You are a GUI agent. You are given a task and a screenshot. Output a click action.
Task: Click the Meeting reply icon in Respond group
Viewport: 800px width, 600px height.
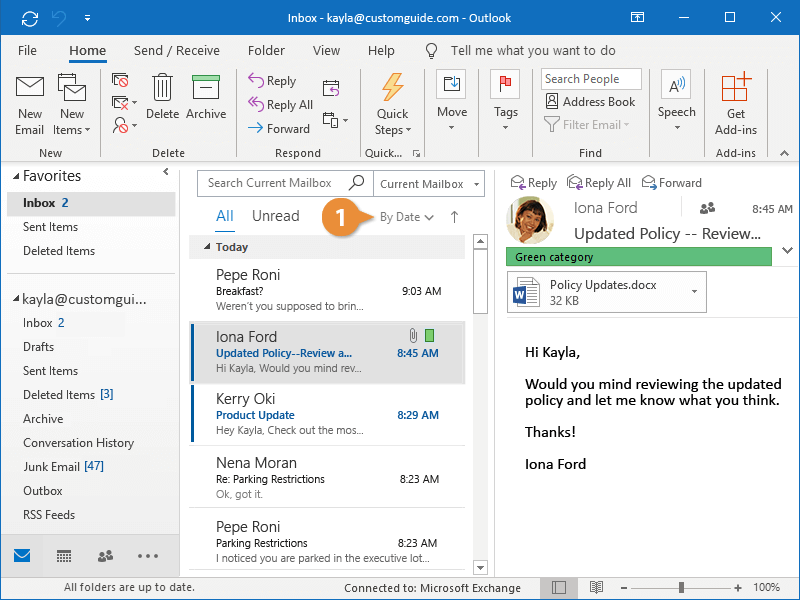coord(331,88)
